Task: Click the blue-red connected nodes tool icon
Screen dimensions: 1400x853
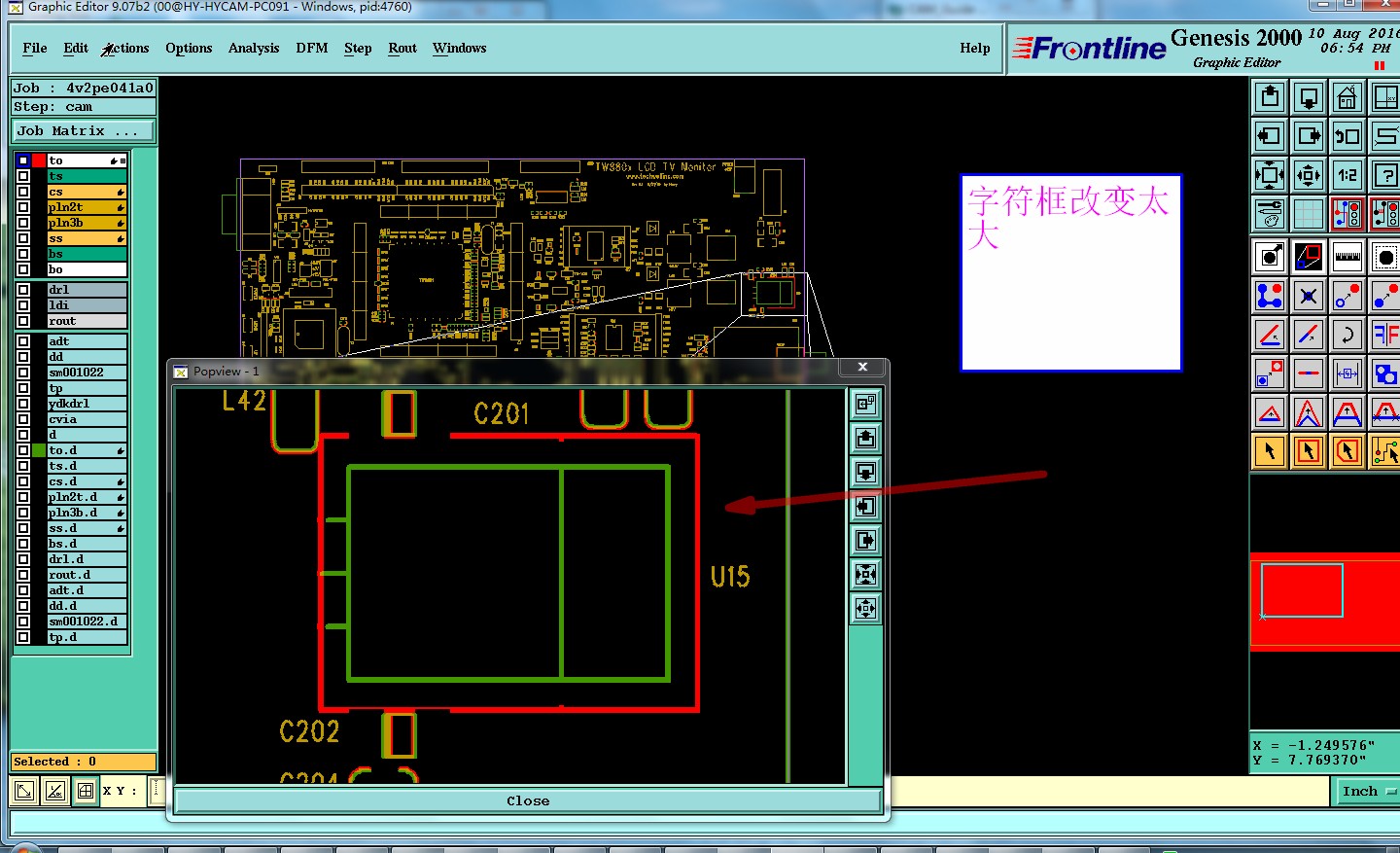Action: pos(1270,296)
